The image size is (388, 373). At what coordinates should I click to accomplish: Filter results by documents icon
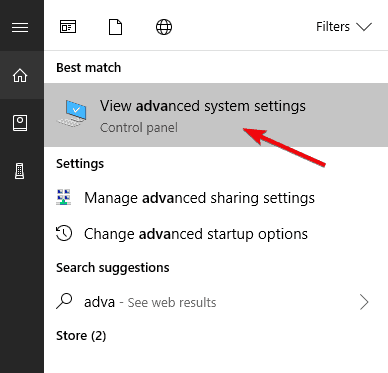[x=115, y=27]
